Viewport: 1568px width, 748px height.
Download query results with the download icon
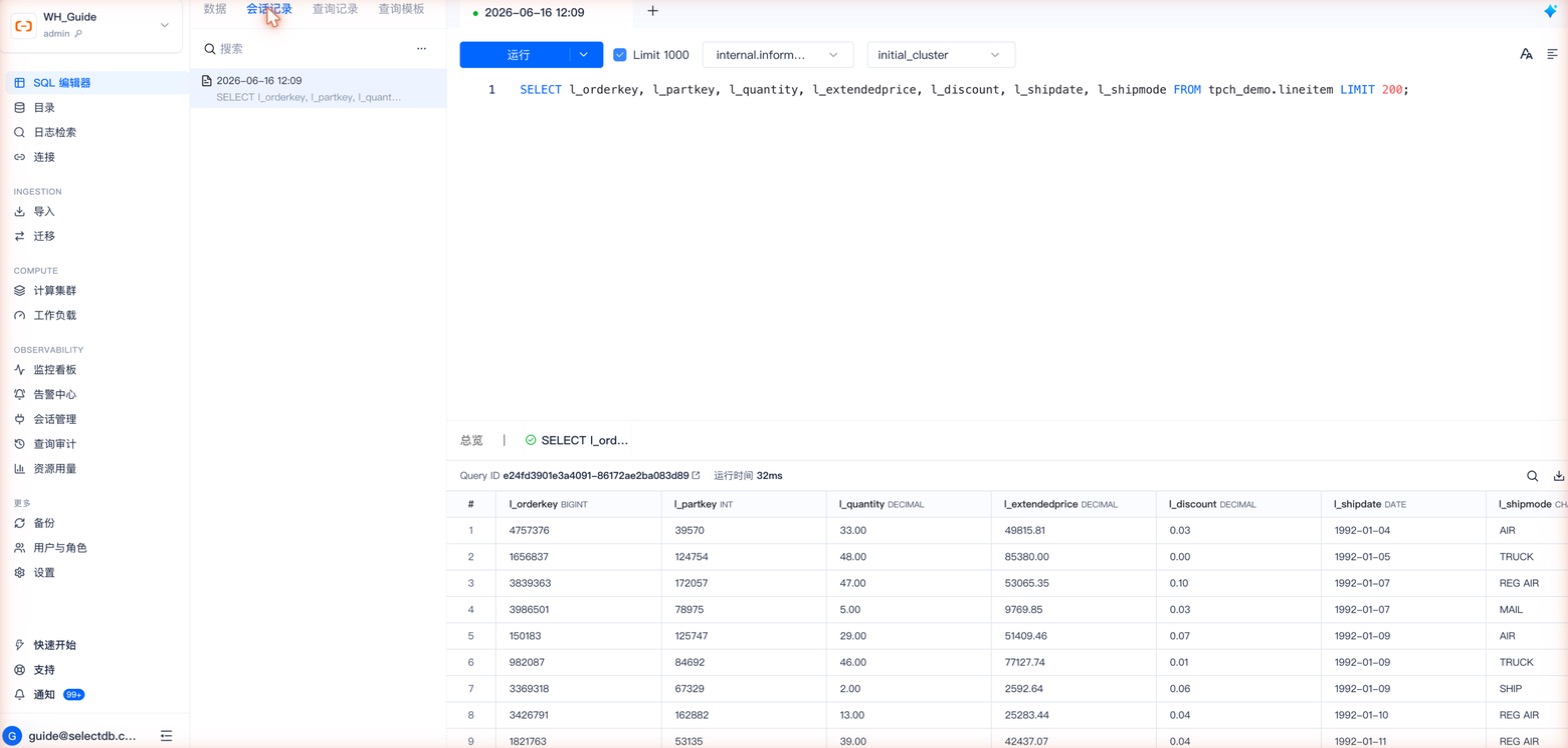1558,476
